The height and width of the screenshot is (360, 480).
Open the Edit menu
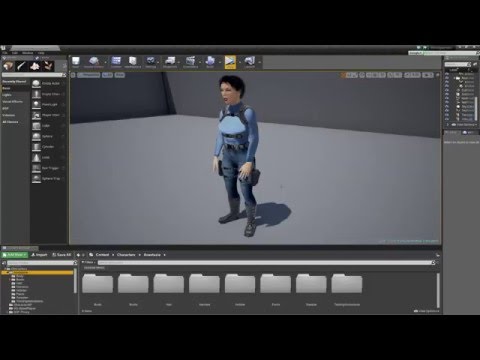[15, 53]
